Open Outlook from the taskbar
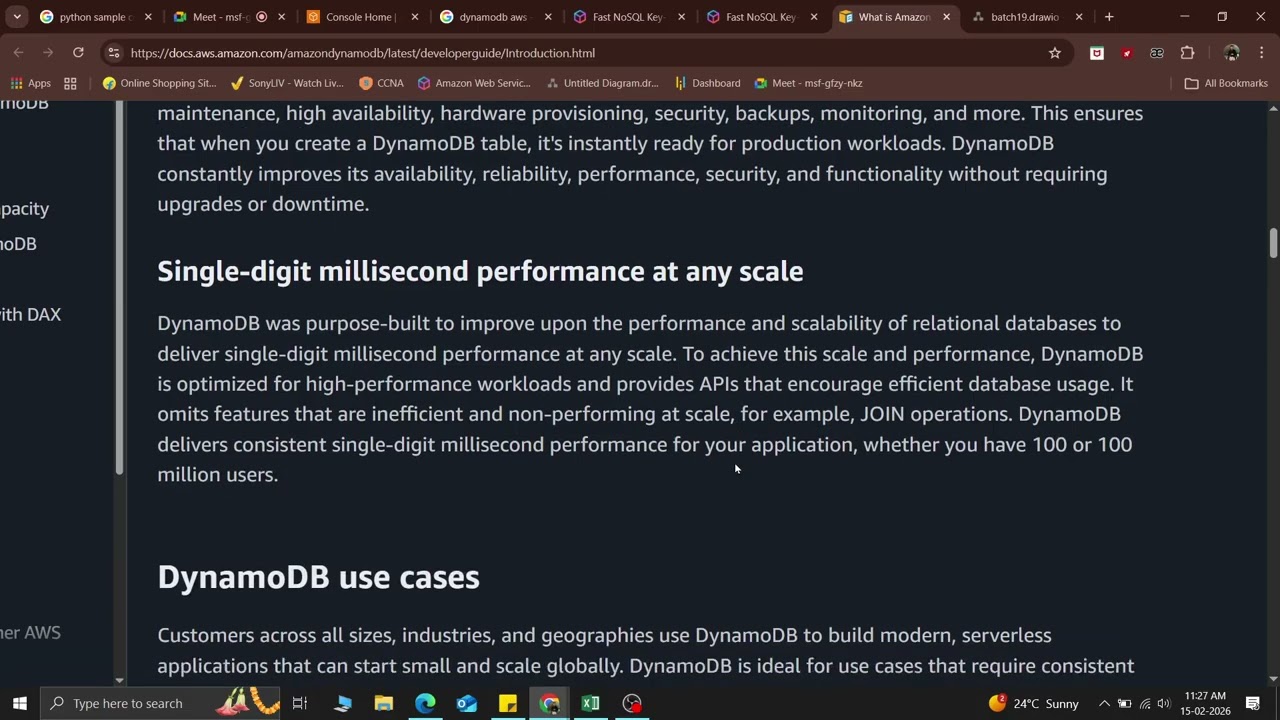The width and height of the screenshot is (1280, 720). [x=467, y=703]
